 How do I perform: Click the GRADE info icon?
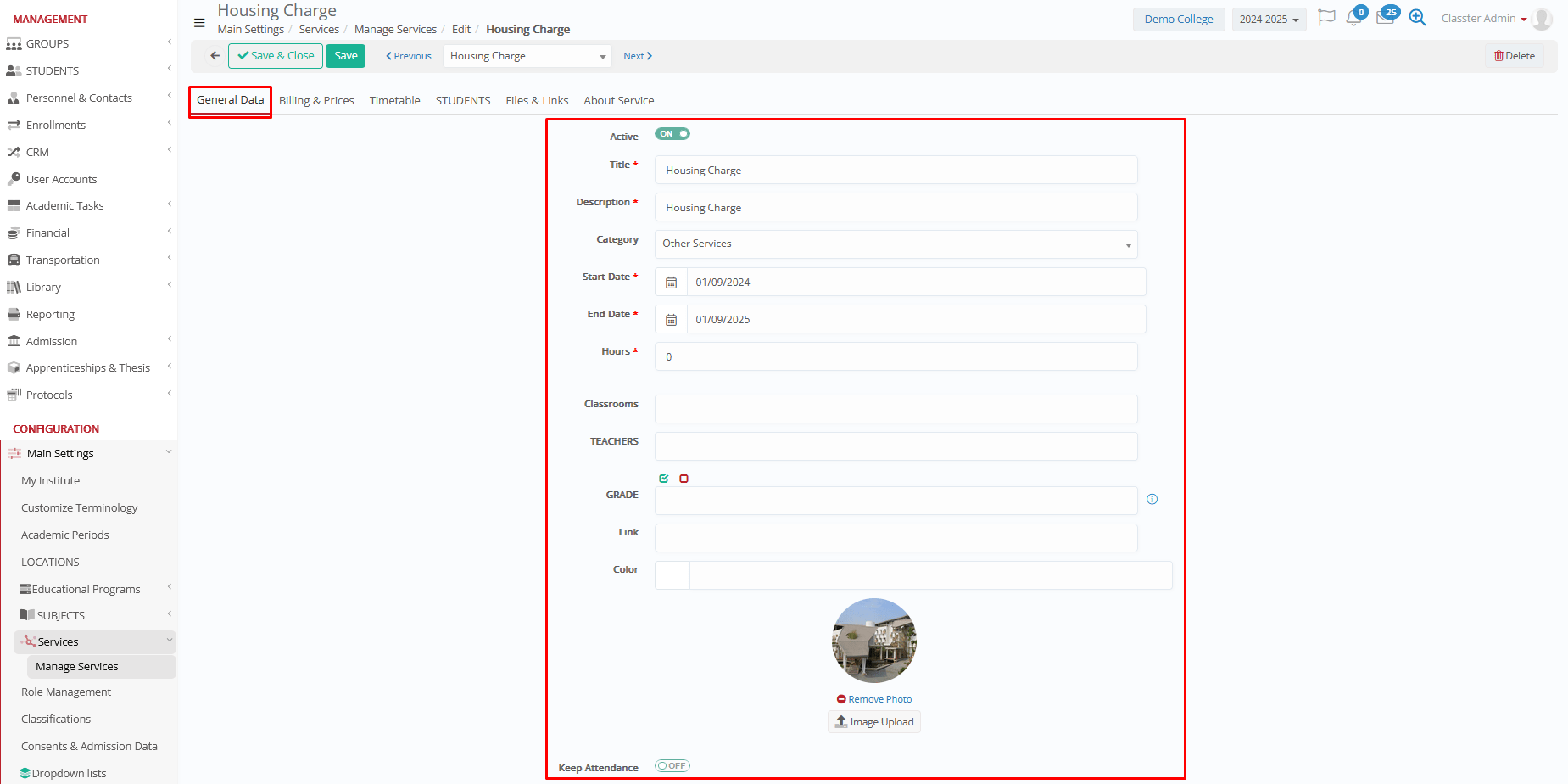[x=1152, y=499]
